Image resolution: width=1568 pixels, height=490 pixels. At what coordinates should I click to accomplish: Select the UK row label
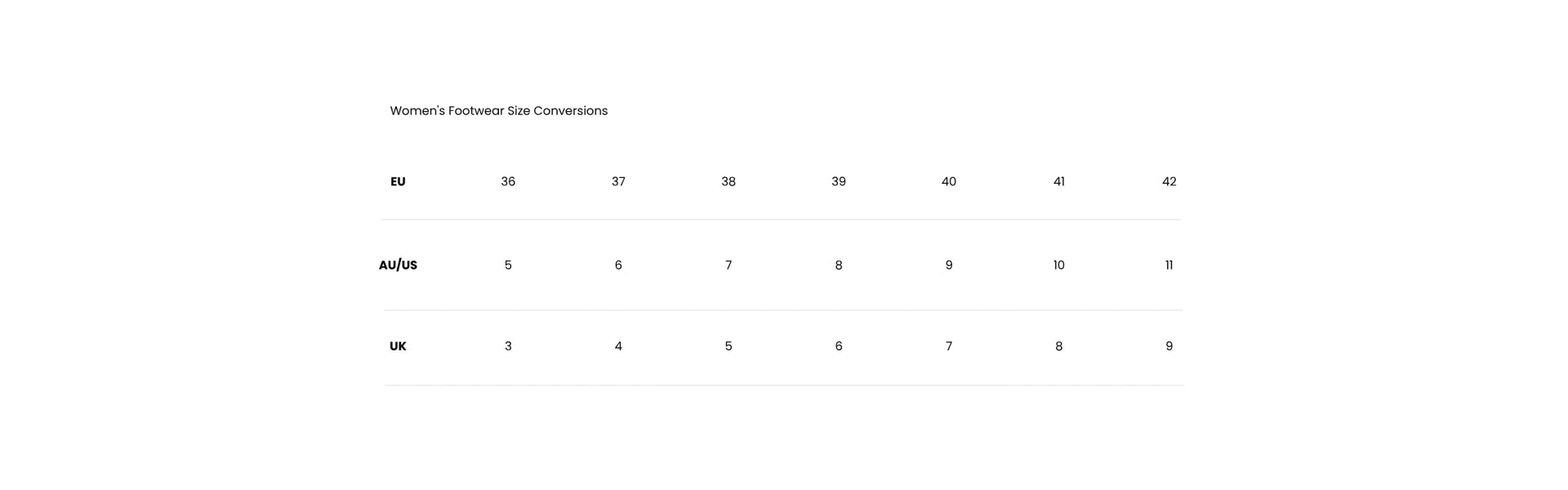tap(398, 346)
